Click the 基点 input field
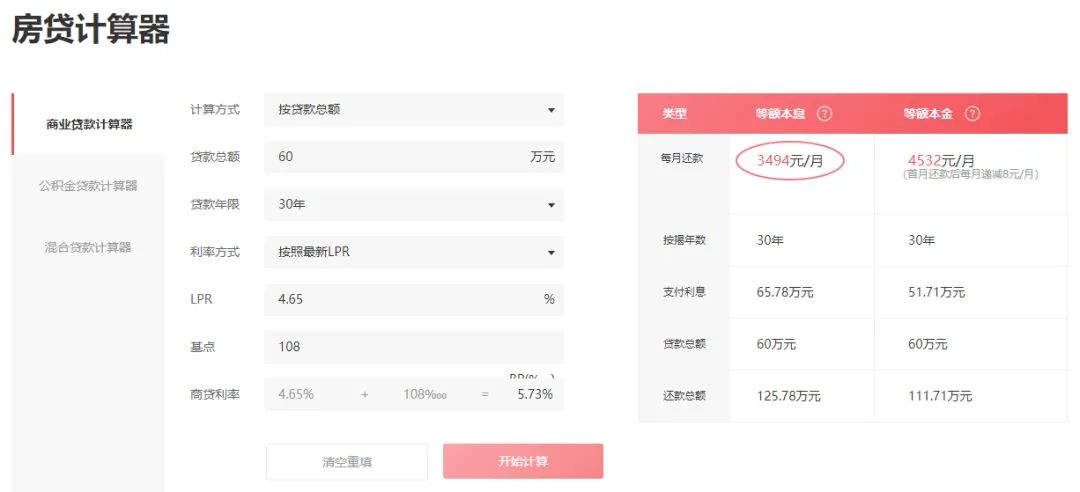 coord(414,347)
